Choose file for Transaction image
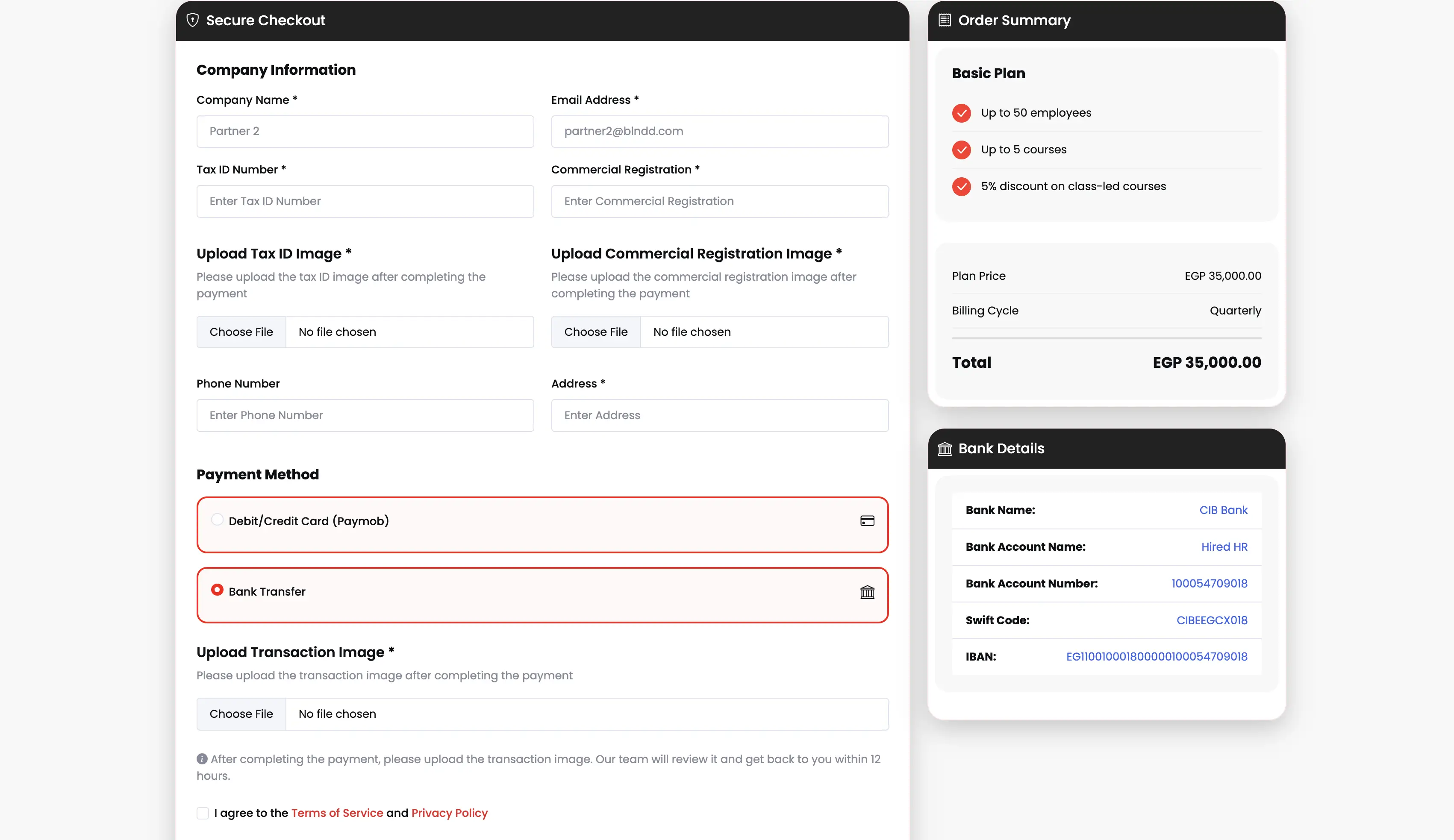1454x840 pixels. pyautogui.click(x=241, y=714)
